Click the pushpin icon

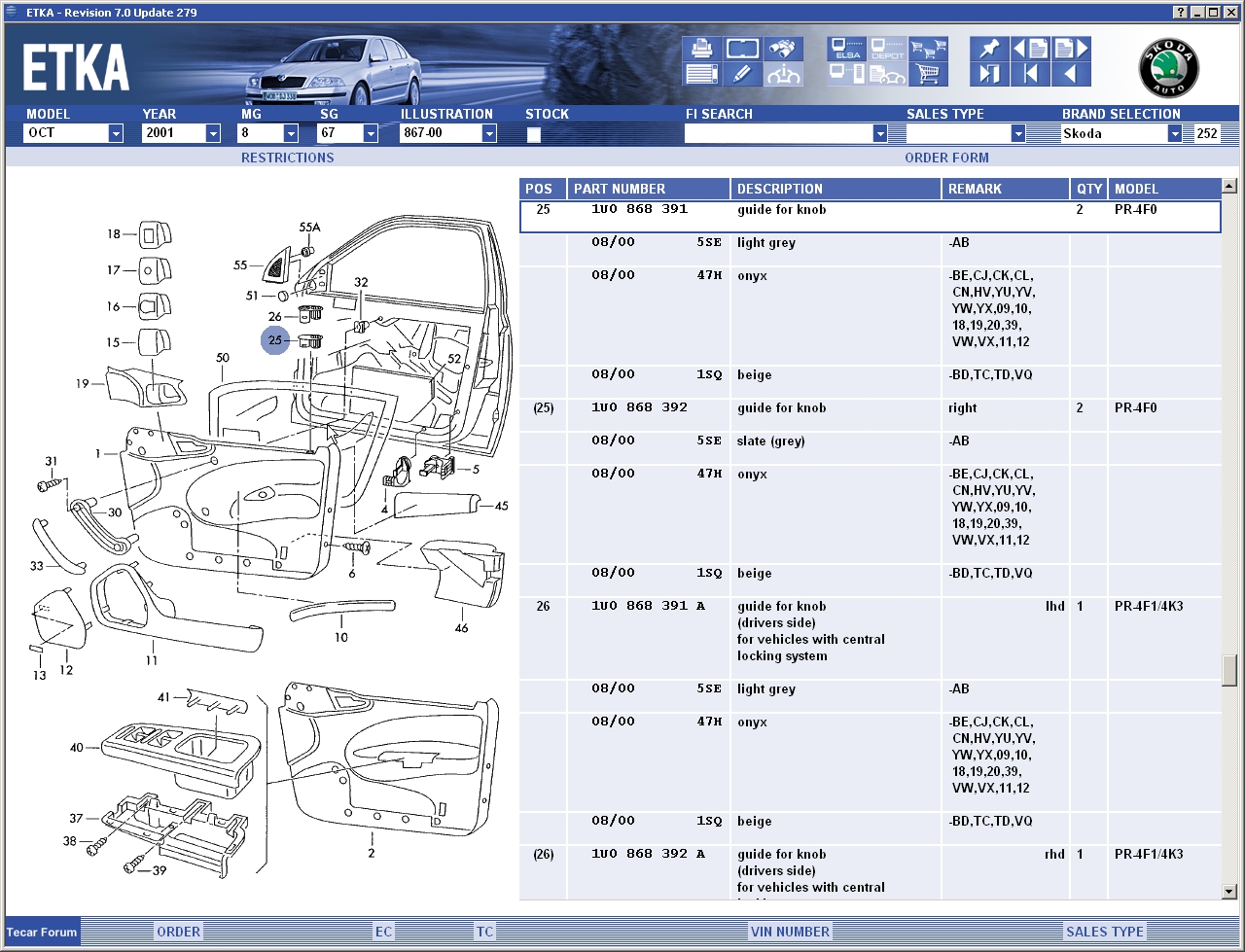[989, 49]
